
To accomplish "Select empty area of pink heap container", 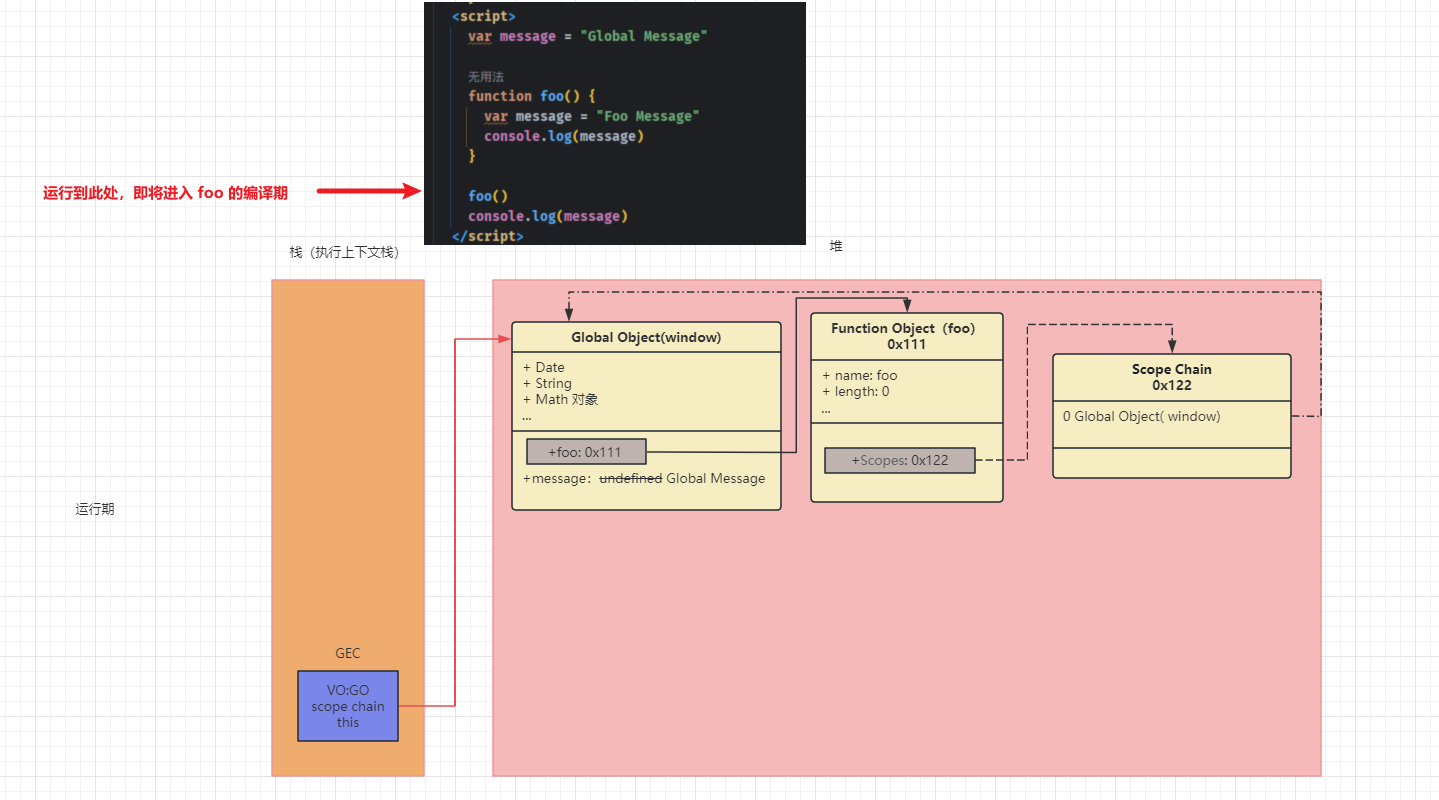I will coord(900,640).
